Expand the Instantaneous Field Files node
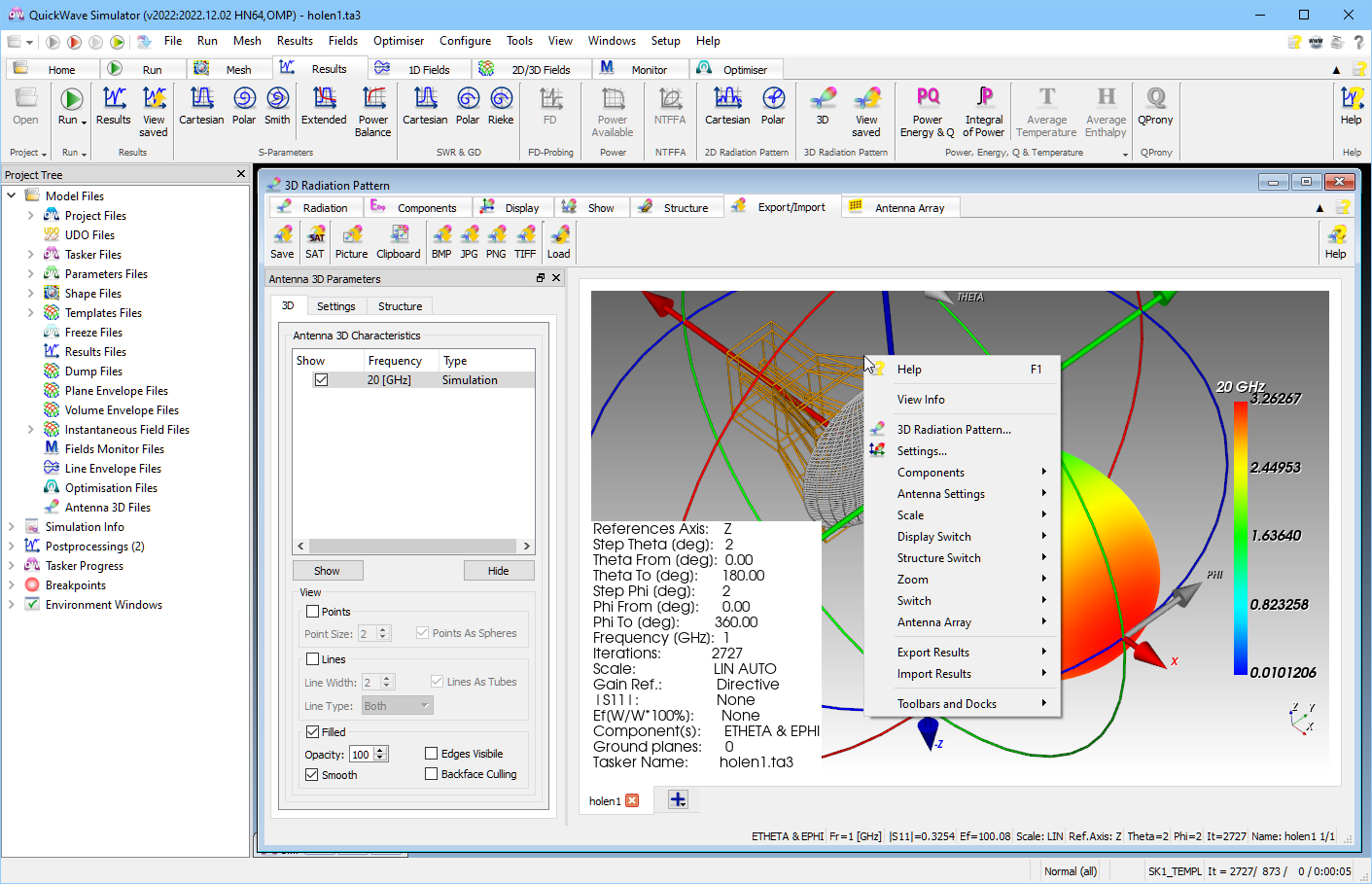Viewport: 1372px width, 884px height. point(31,430)
